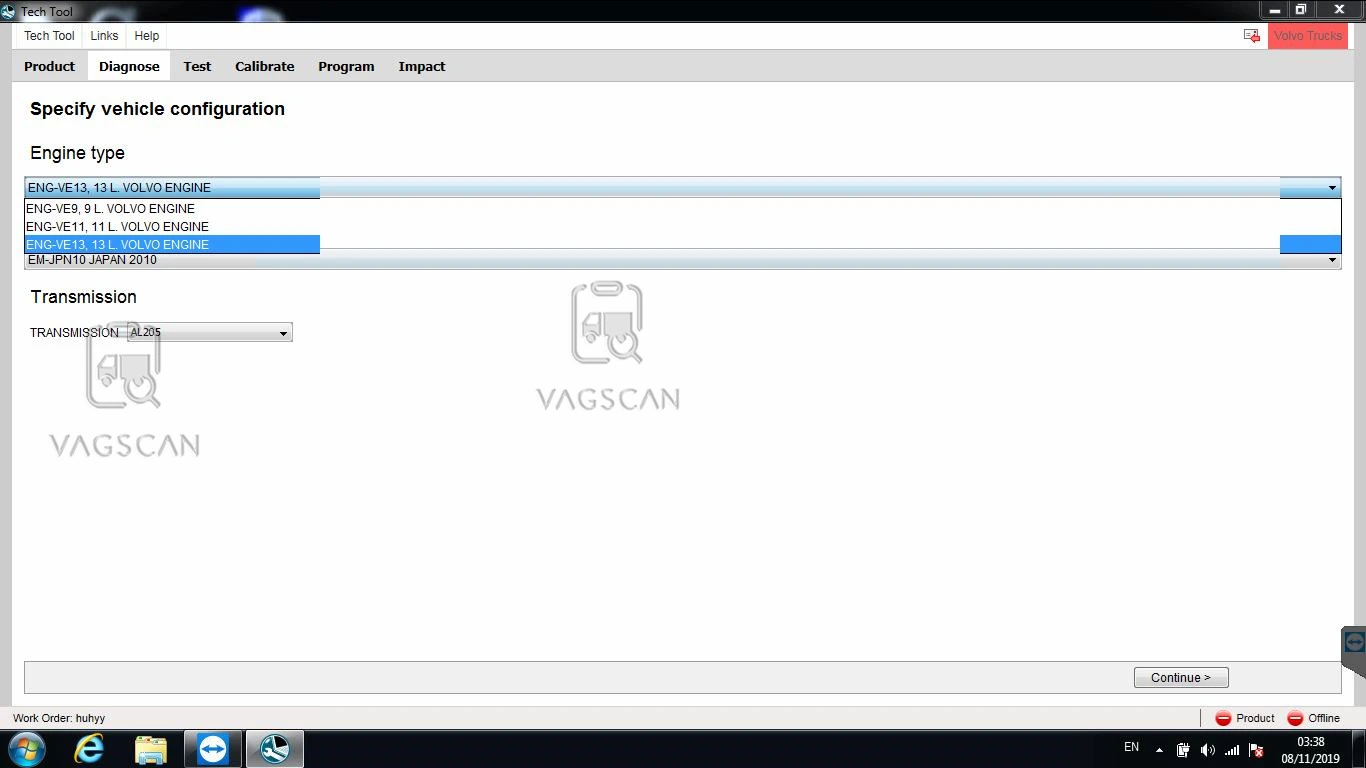Select ENG-VE13, 13 L. VOLVO ENGINE in list
Screen dimensions: 1366x768
[683, 245]
